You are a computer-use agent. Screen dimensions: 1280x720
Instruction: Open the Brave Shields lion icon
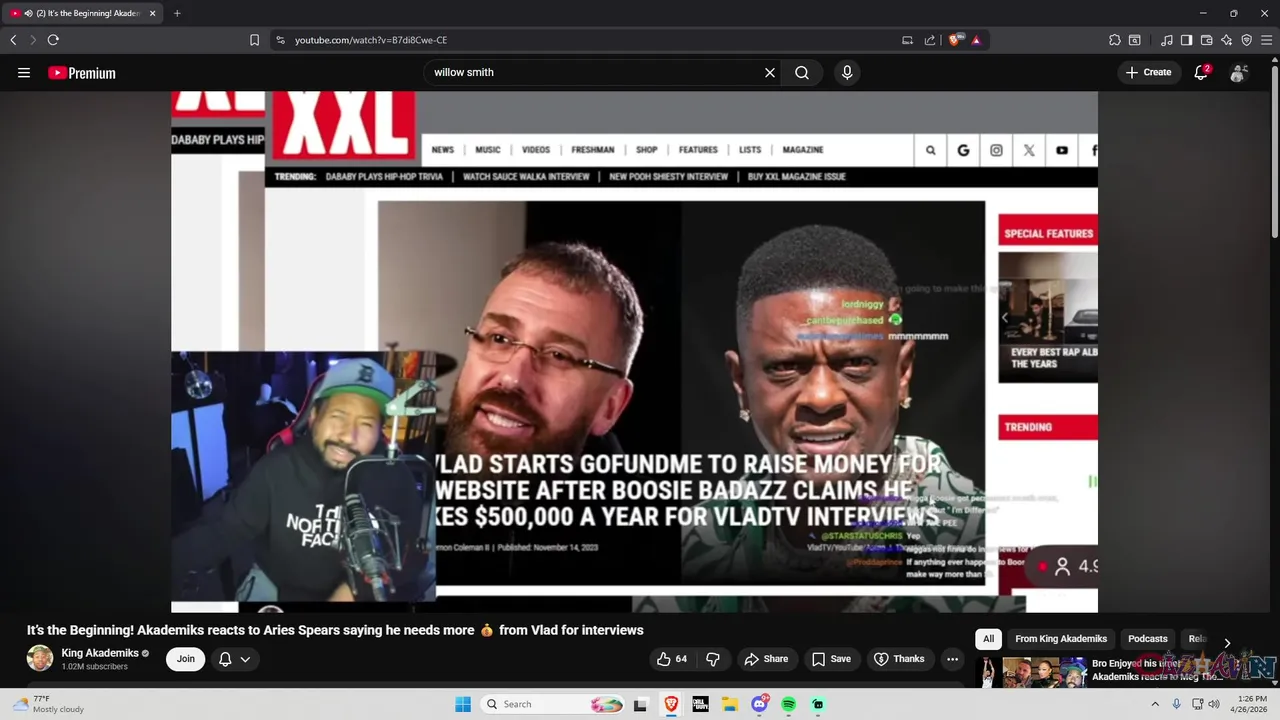coord(954,40)
